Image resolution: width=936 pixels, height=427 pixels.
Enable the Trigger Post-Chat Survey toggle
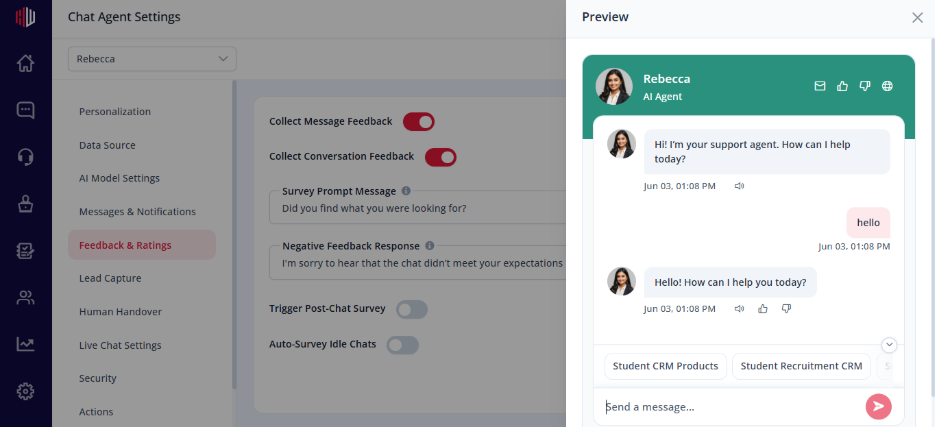coord(412,309)
